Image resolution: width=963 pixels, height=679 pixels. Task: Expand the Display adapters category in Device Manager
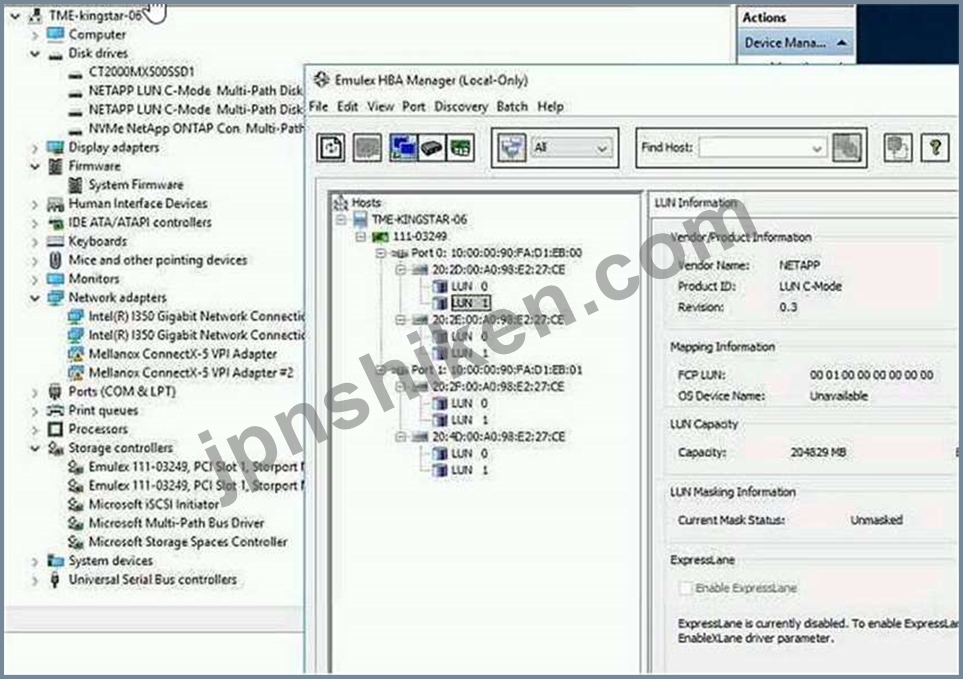click(x=35, y=148)
